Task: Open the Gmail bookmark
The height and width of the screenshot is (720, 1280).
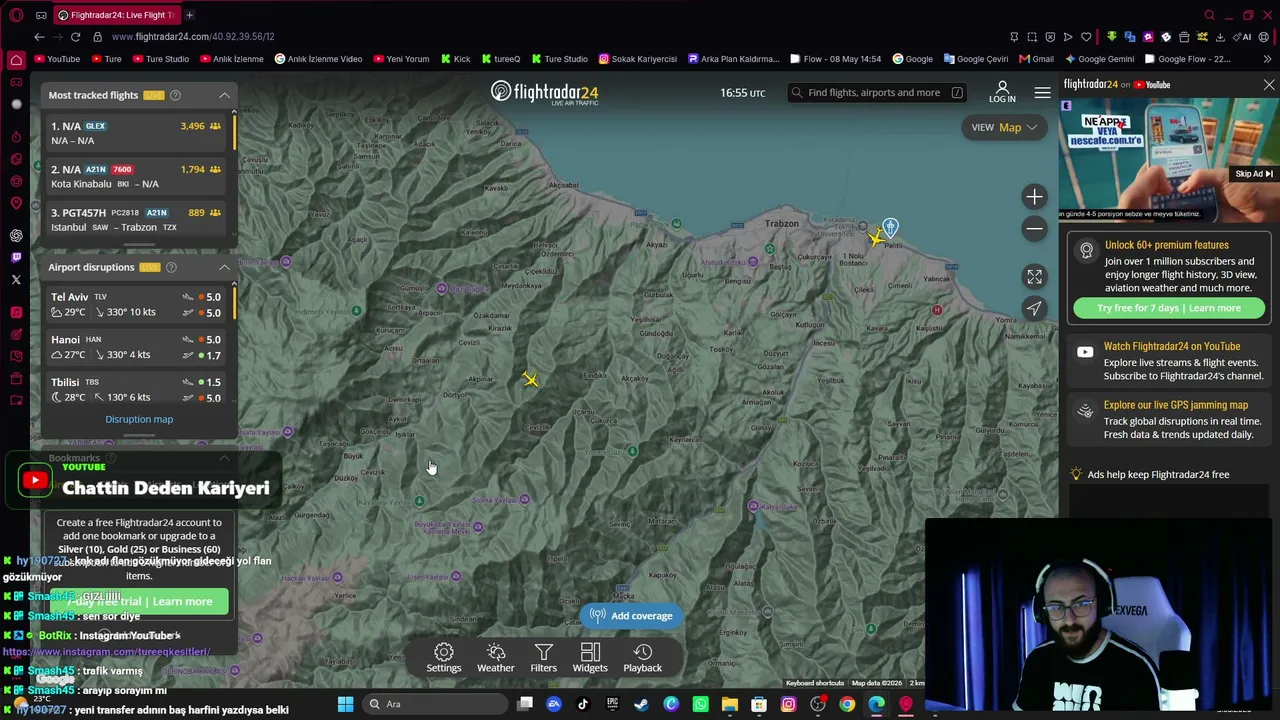Action: pos(1036,59)
